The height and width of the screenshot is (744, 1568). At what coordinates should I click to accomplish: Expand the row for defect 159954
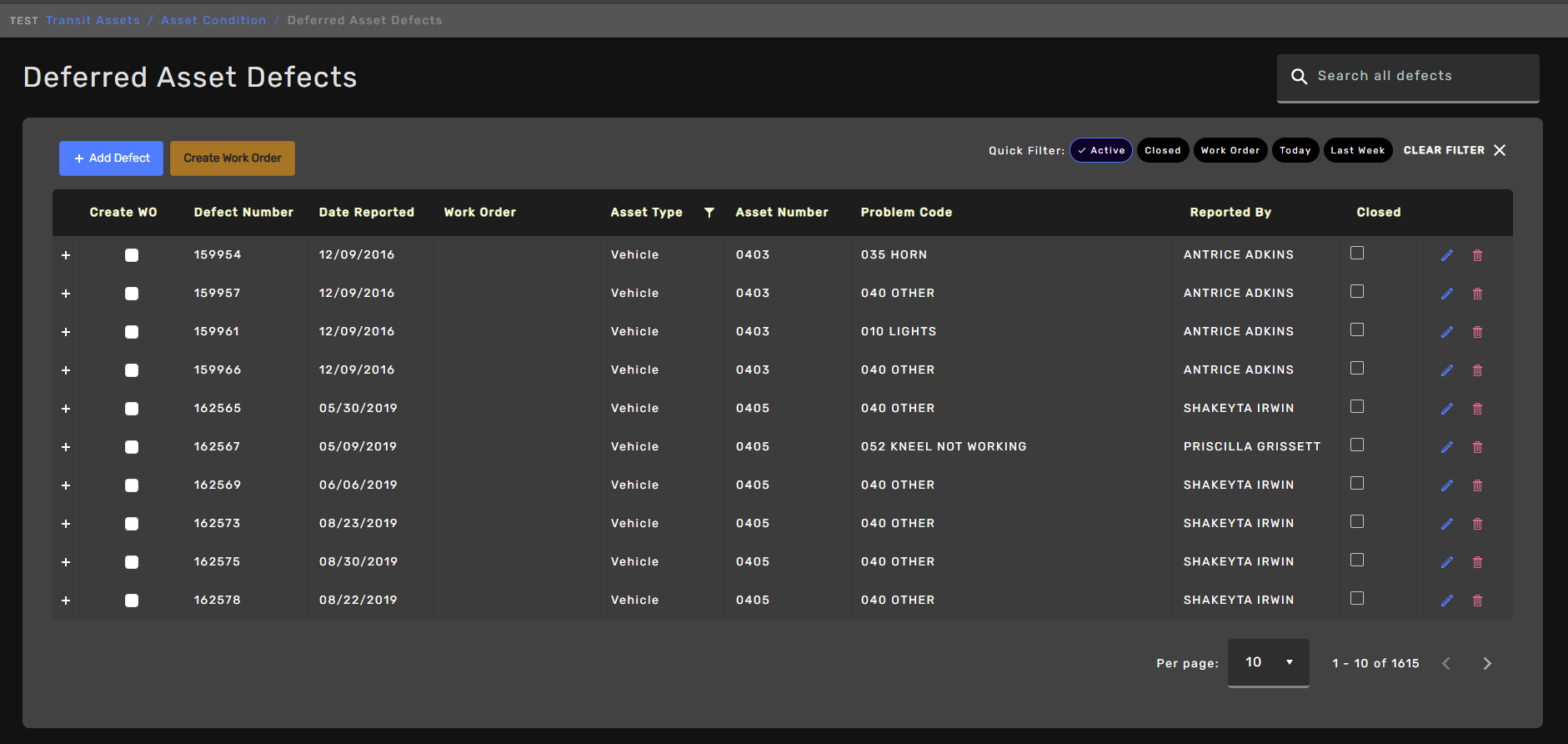pyautogui.click(x=66, y=255)
